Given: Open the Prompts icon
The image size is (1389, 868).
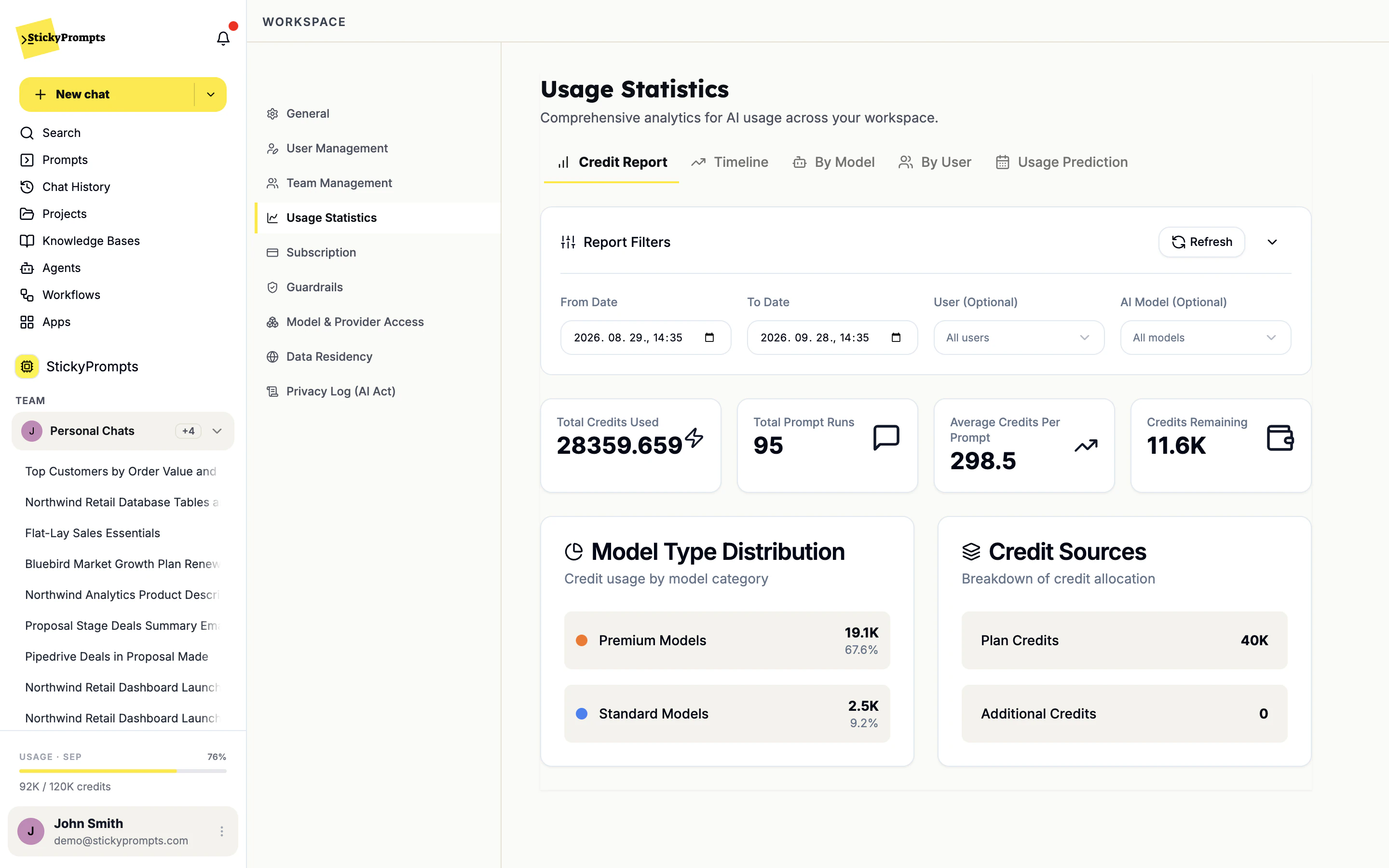Looking at the screenshot, I should click(27, 160).
